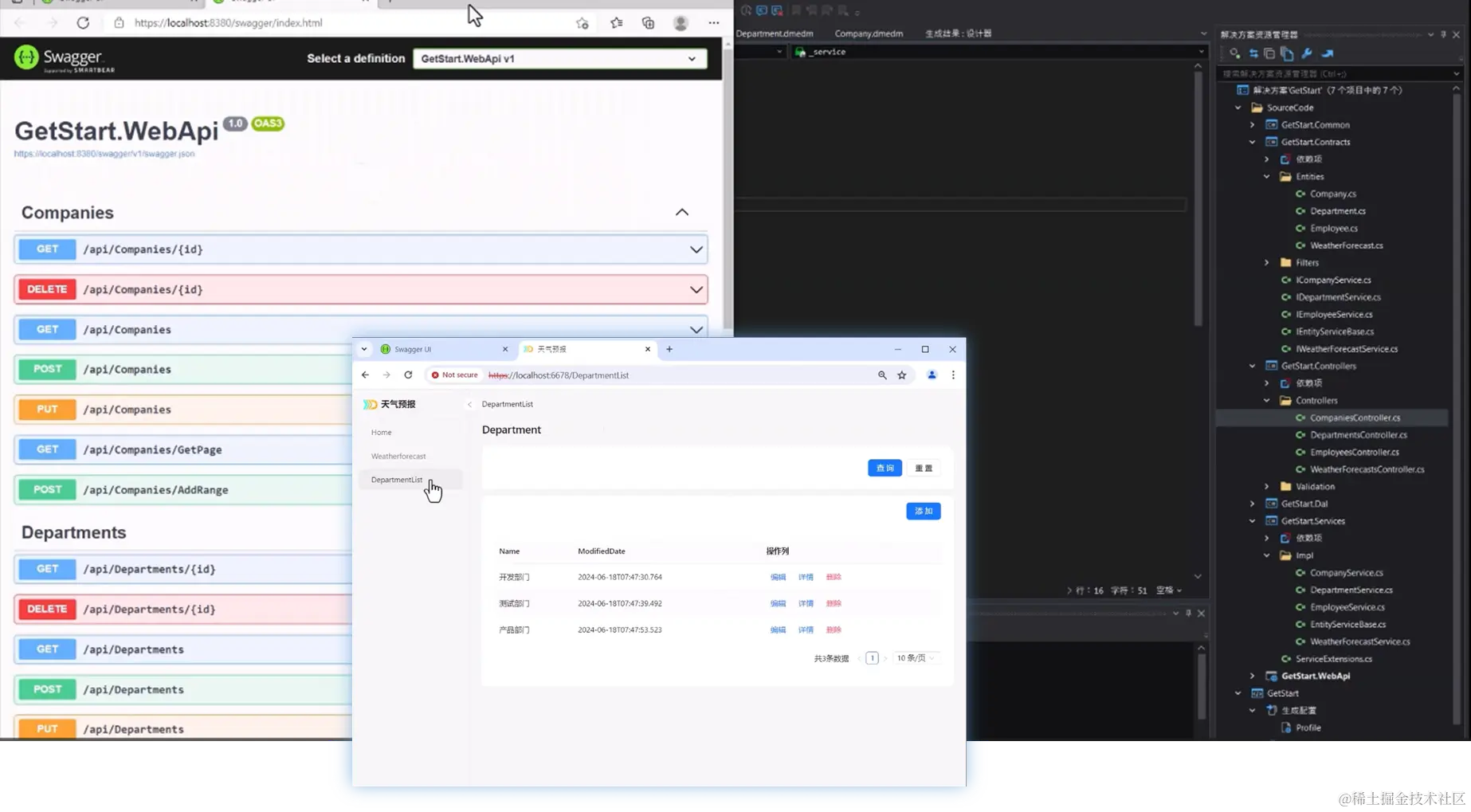The height and width of the screenshot is (812, 1471).
Task: Sync Solution Explorer with active document
Action: click(1254, 53)
